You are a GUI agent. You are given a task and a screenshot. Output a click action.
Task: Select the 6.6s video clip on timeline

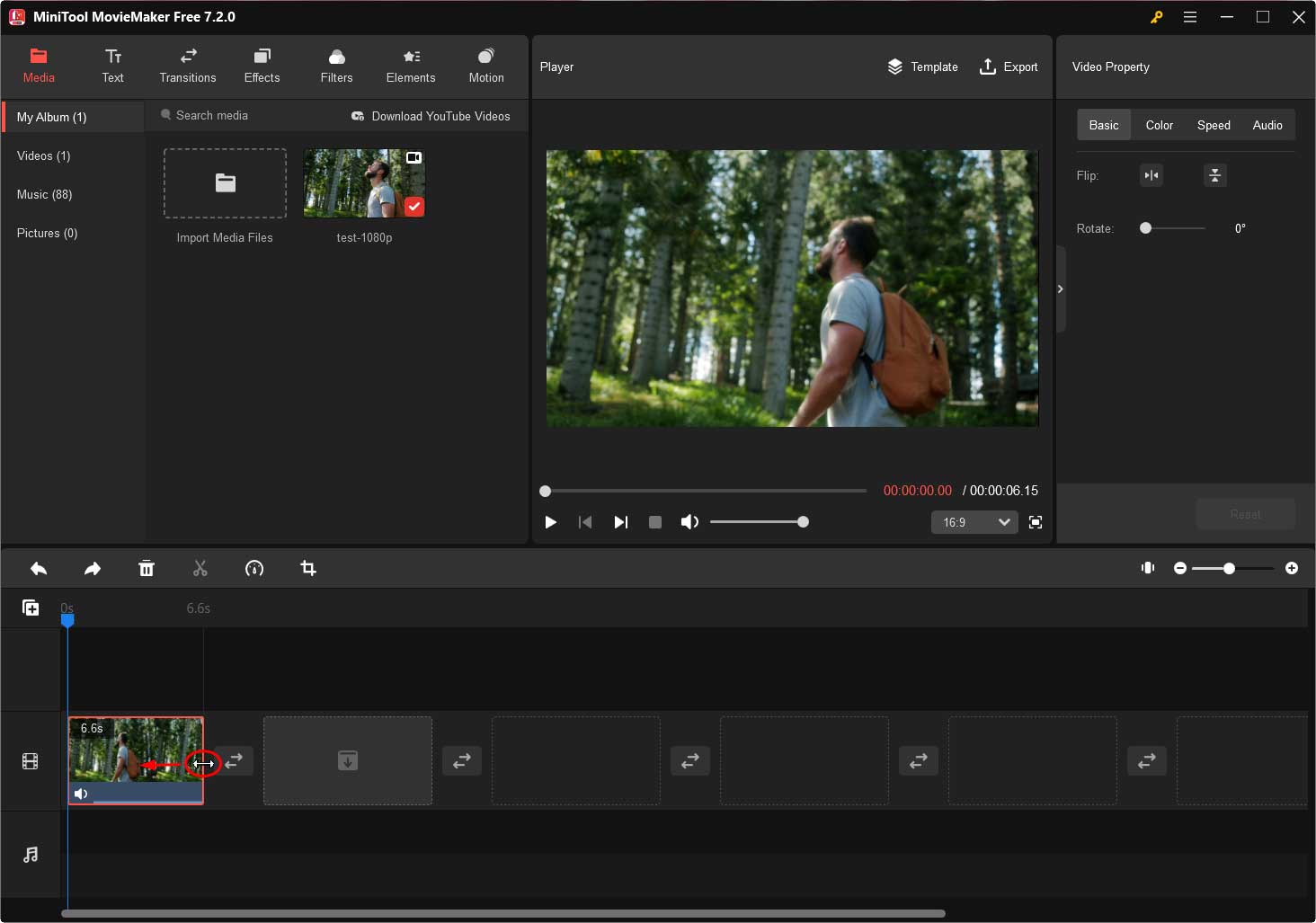coord(136,760)
